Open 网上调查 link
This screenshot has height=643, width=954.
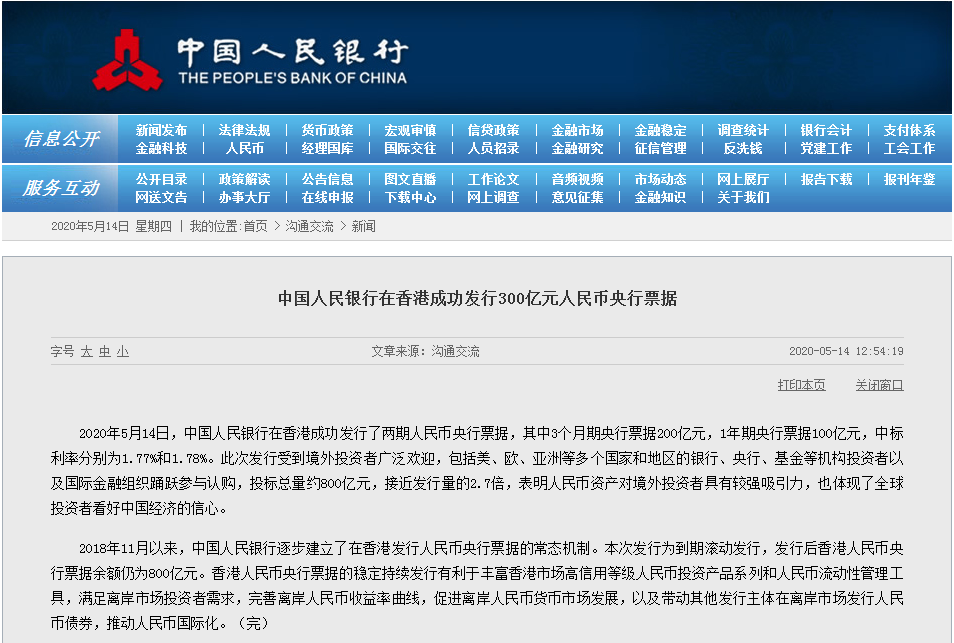tap(493, 198)
